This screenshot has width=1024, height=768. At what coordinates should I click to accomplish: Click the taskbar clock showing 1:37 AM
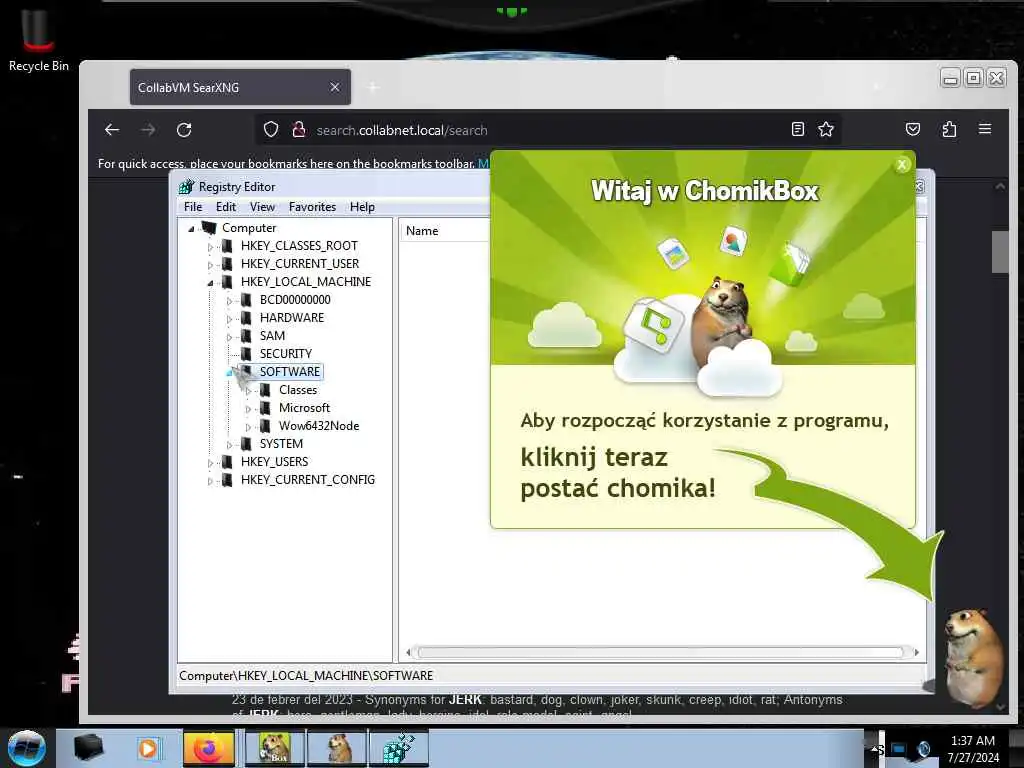tap(973, 749)
